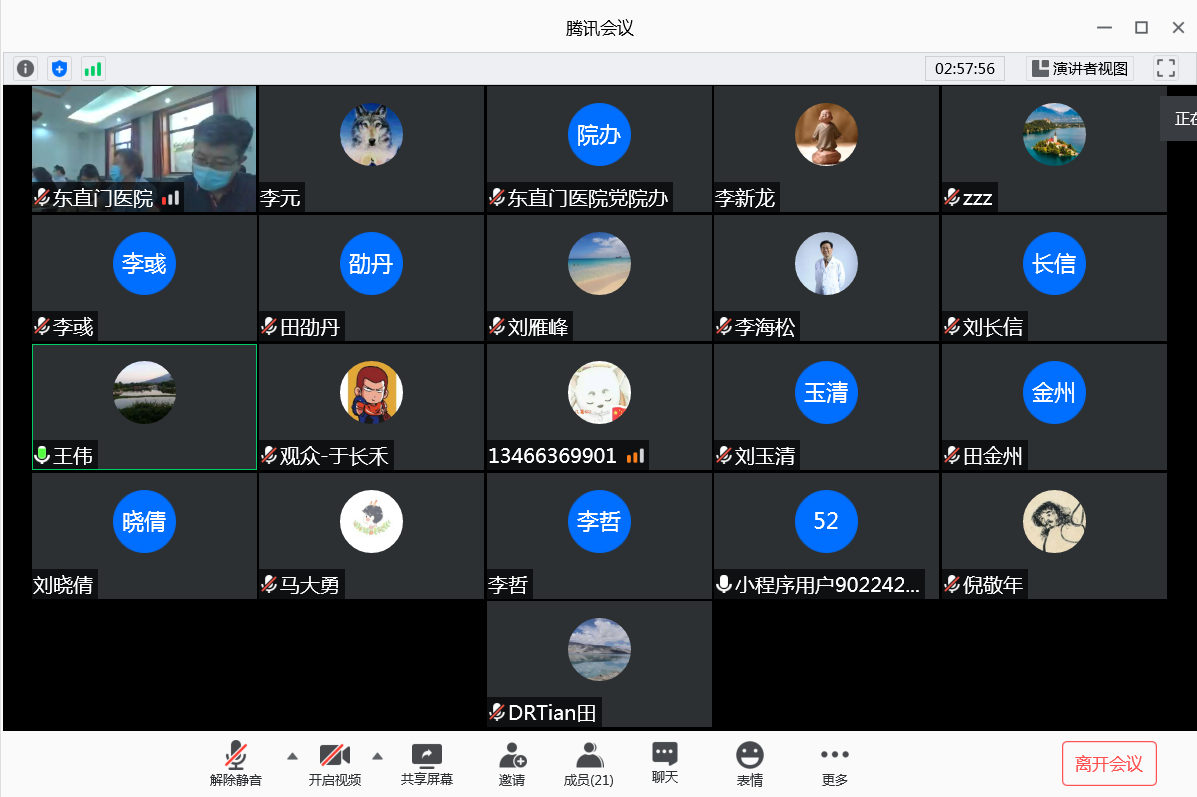Open the members (成员) list with 21 participants
The image size is (1197, 797).
[x=589, y=764]
